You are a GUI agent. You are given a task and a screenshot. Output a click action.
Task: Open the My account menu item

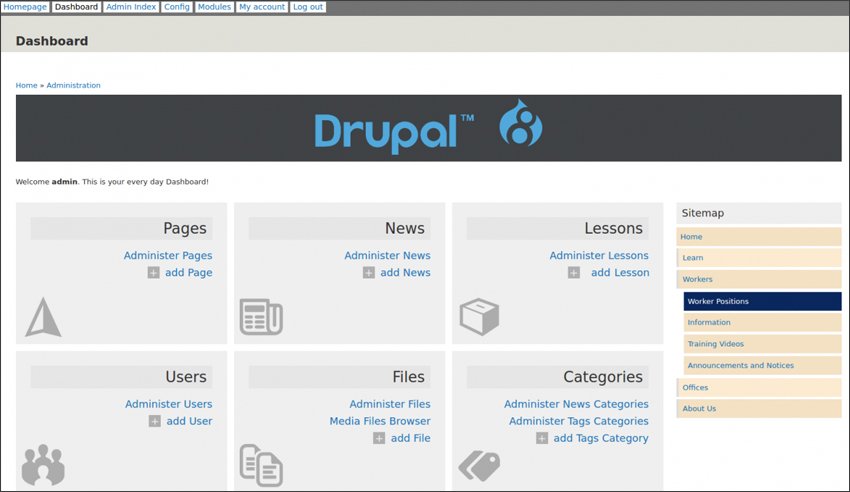point(262,7)
